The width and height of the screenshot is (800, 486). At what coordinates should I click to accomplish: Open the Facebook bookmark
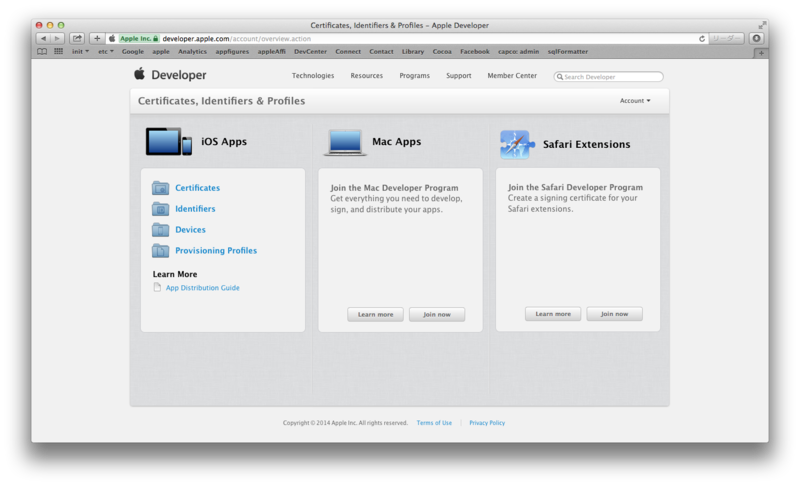[474, 52]
